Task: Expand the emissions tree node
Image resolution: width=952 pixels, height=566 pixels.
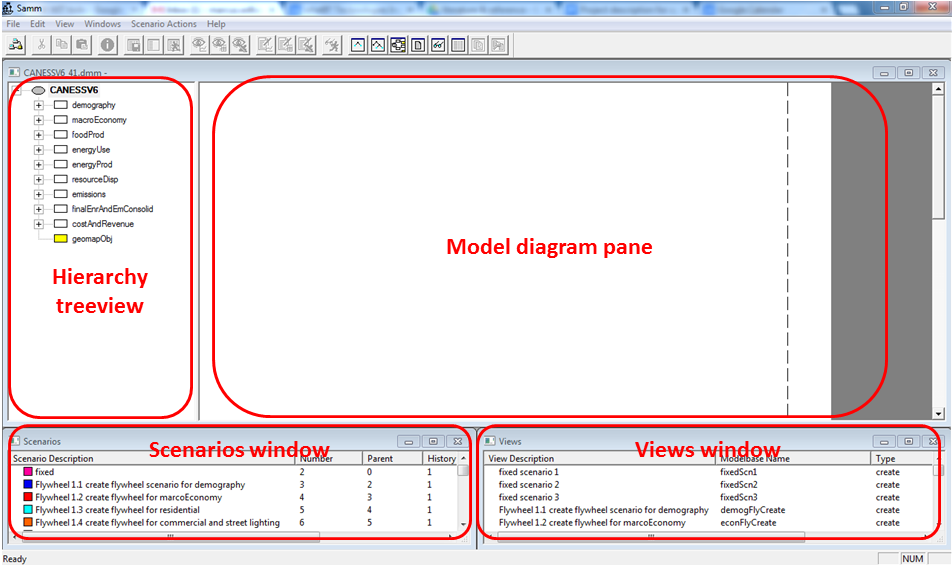Action: [x=38, y=194]
